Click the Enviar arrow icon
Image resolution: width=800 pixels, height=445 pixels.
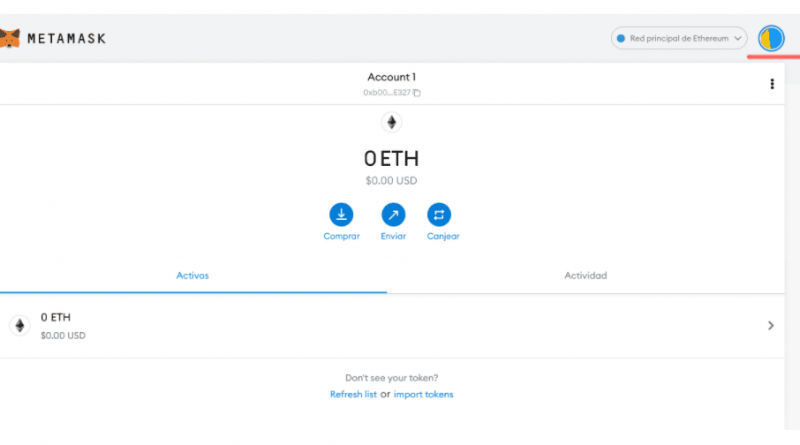coord(393,214)
